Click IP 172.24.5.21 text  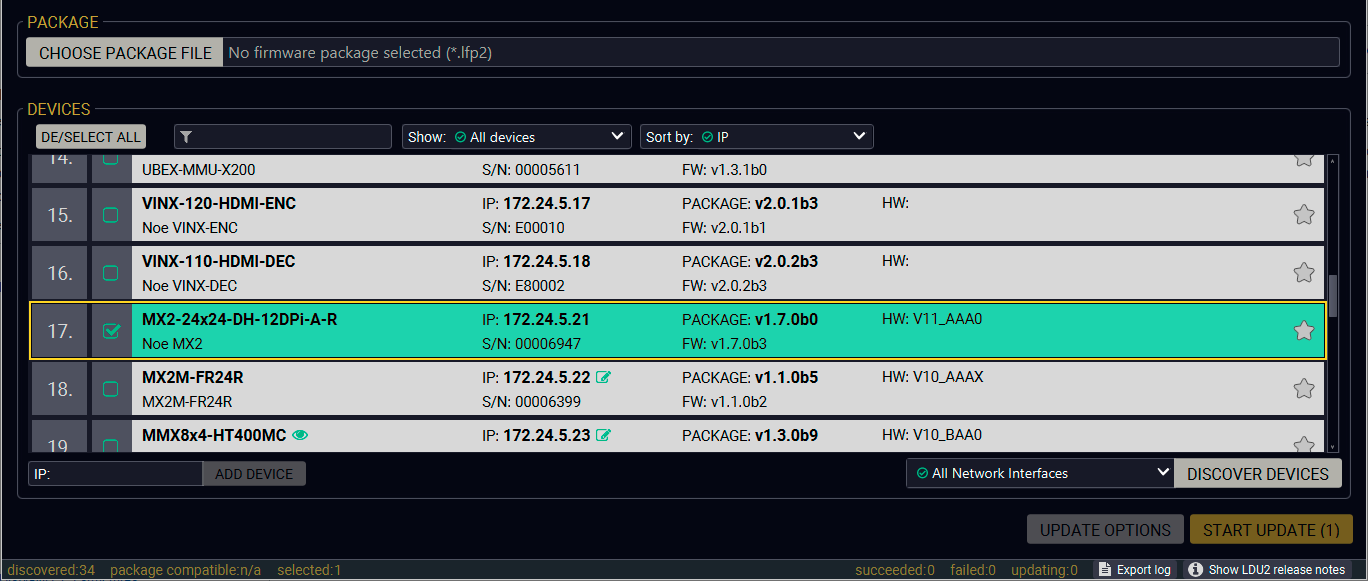536,319
